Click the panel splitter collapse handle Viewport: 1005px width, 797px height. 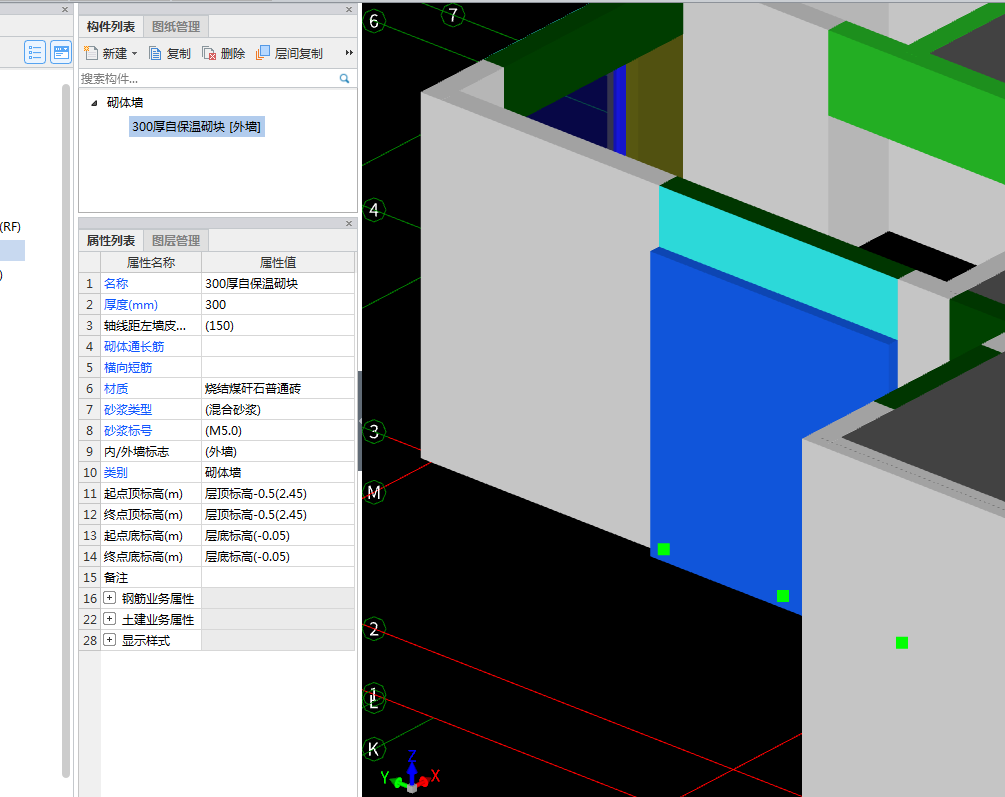(x=360, y=421)
